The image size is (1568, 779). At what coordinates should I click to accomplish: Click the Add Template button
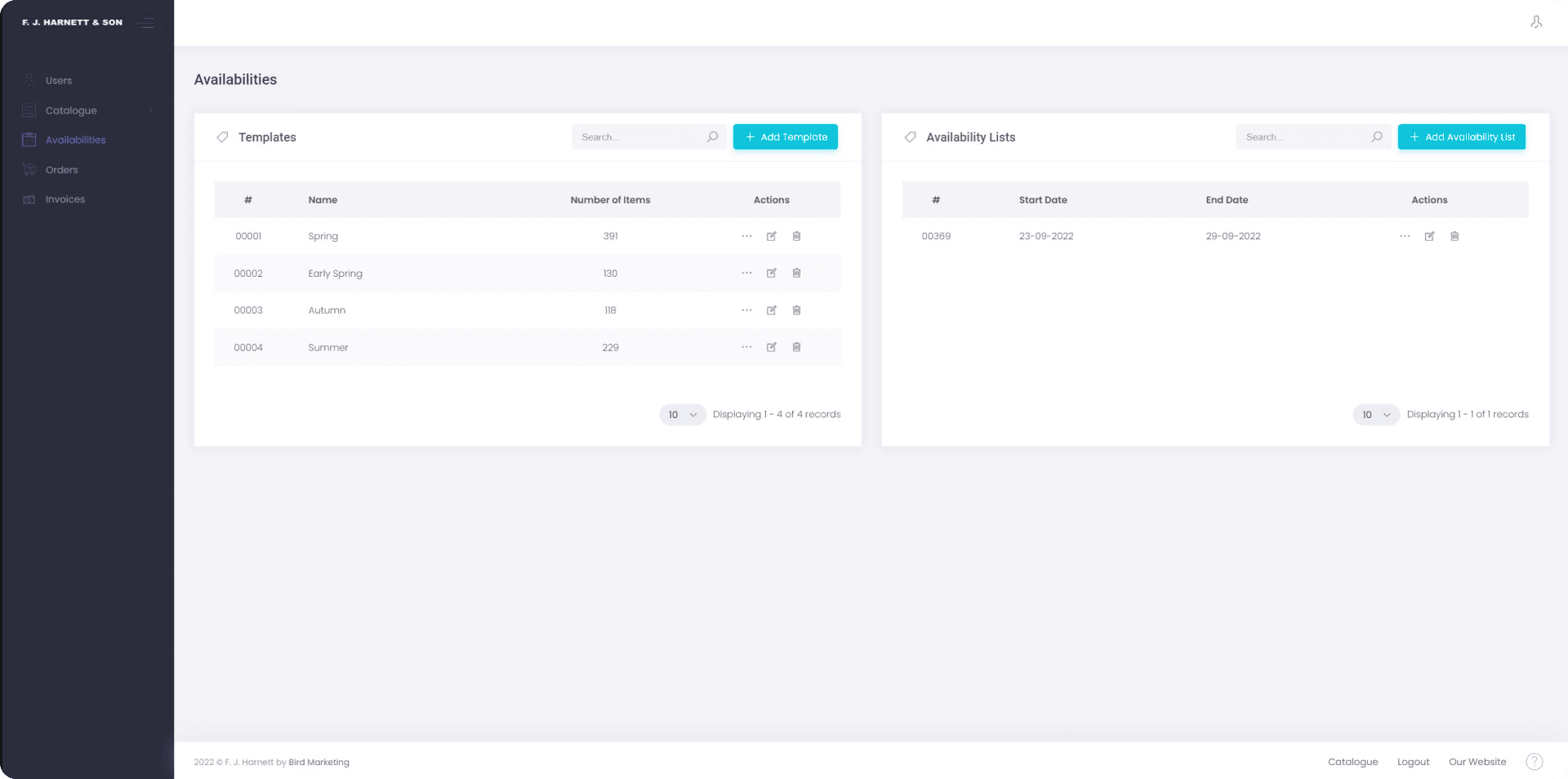point(785,137)
